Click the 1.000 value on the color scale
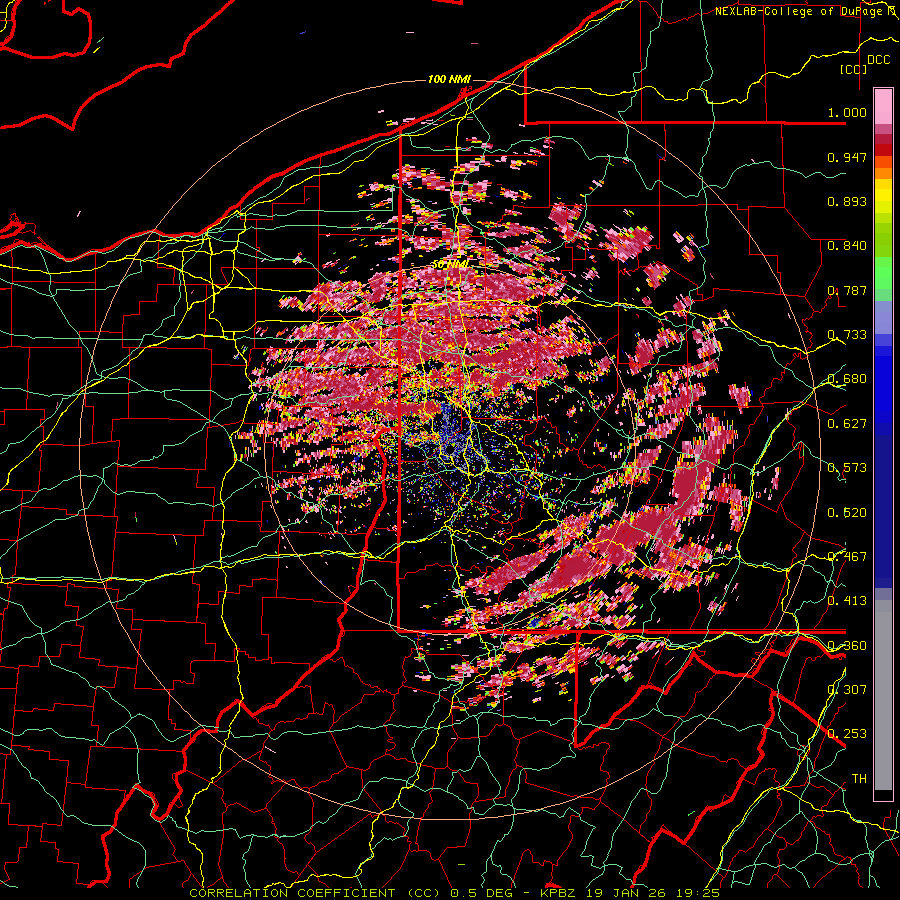Screen dimensions: 900x900 [847, 112]
